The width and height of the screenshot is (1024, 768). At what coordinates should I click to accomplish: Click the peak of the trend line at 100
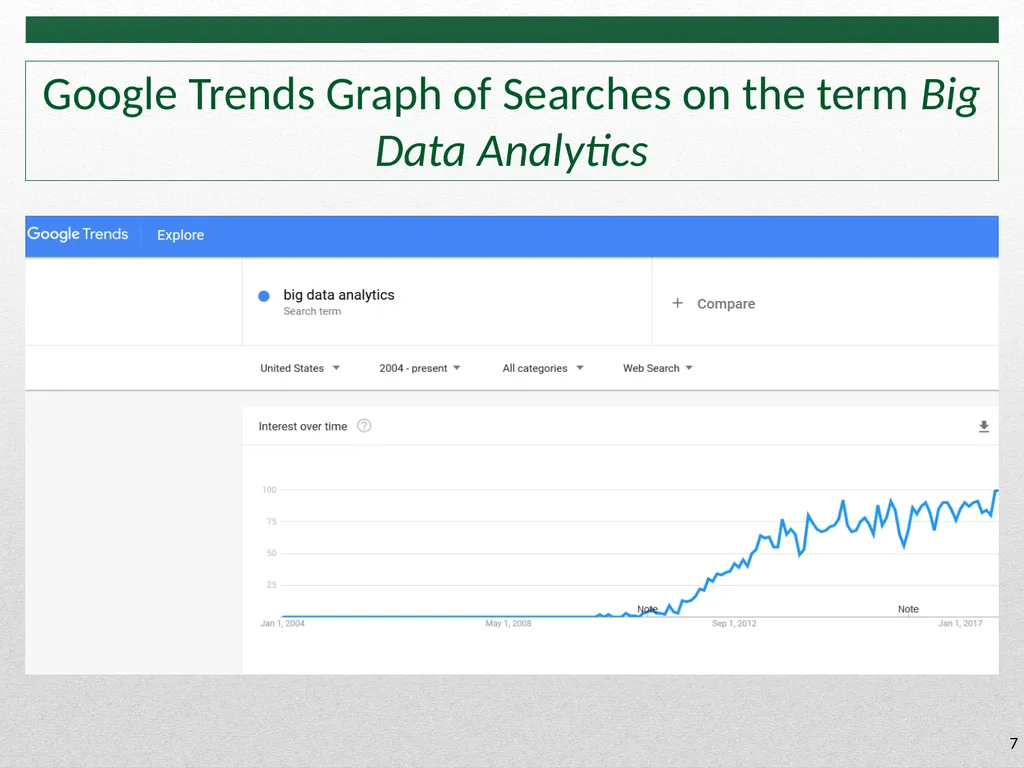pos(996,490)
